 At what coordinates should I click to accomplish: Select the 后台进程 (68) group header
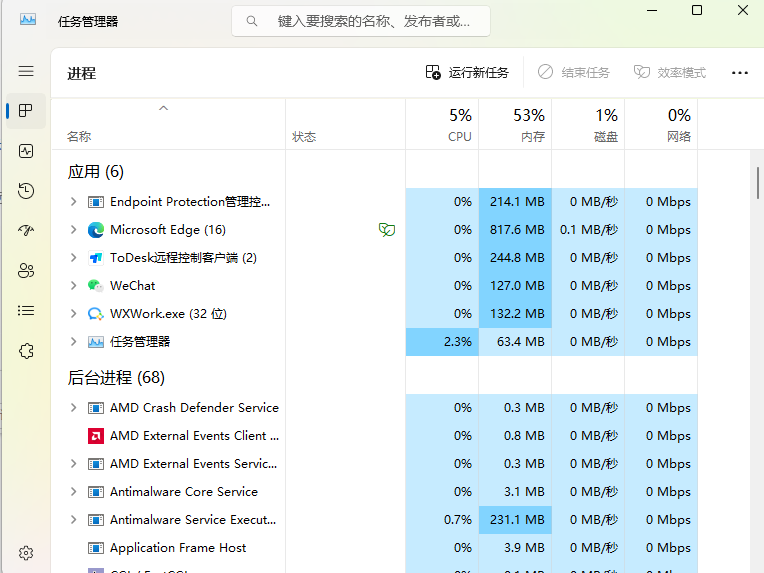tap(116, 378)
